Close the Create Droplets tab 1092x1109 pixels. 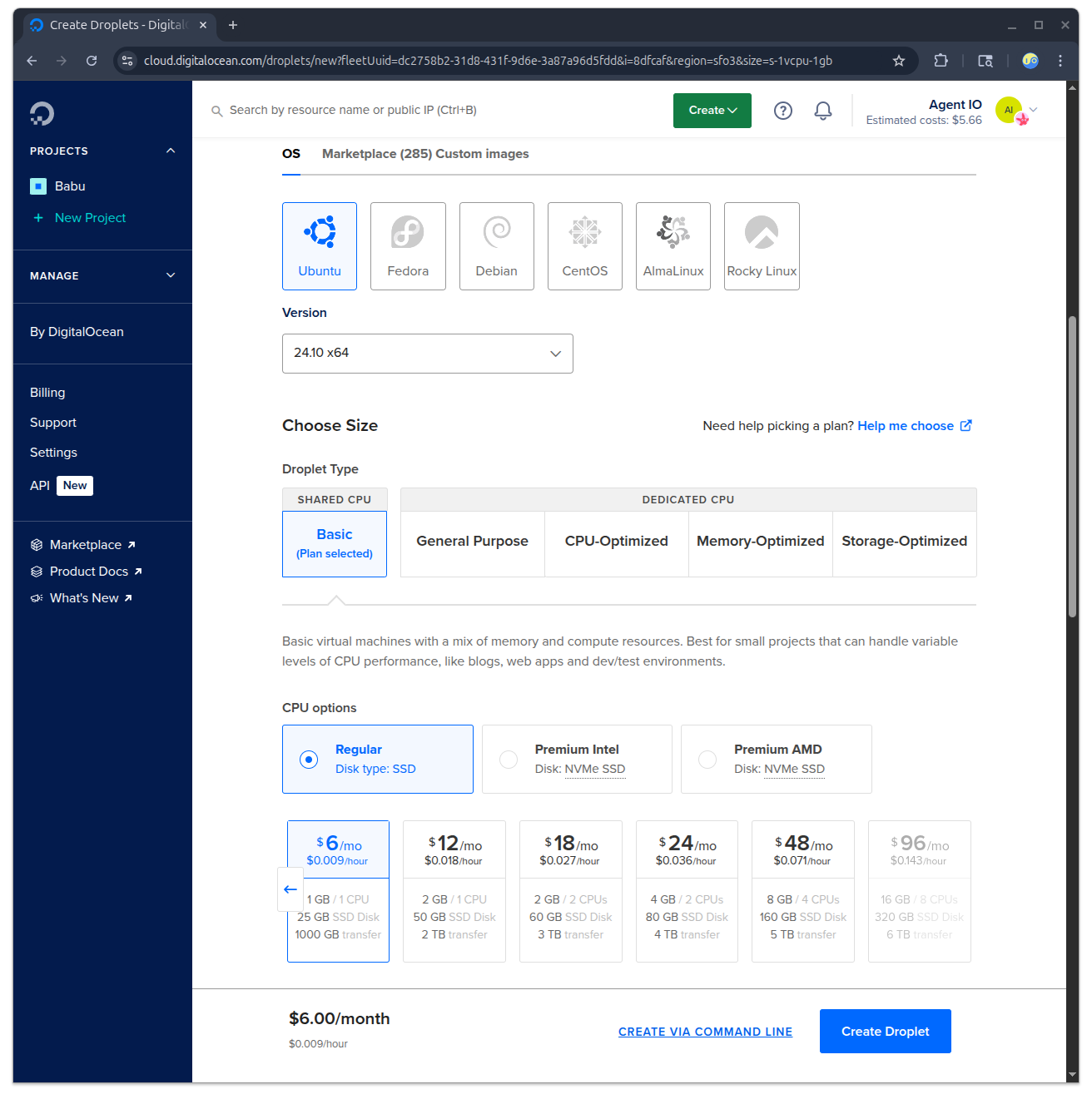(203, 25)
